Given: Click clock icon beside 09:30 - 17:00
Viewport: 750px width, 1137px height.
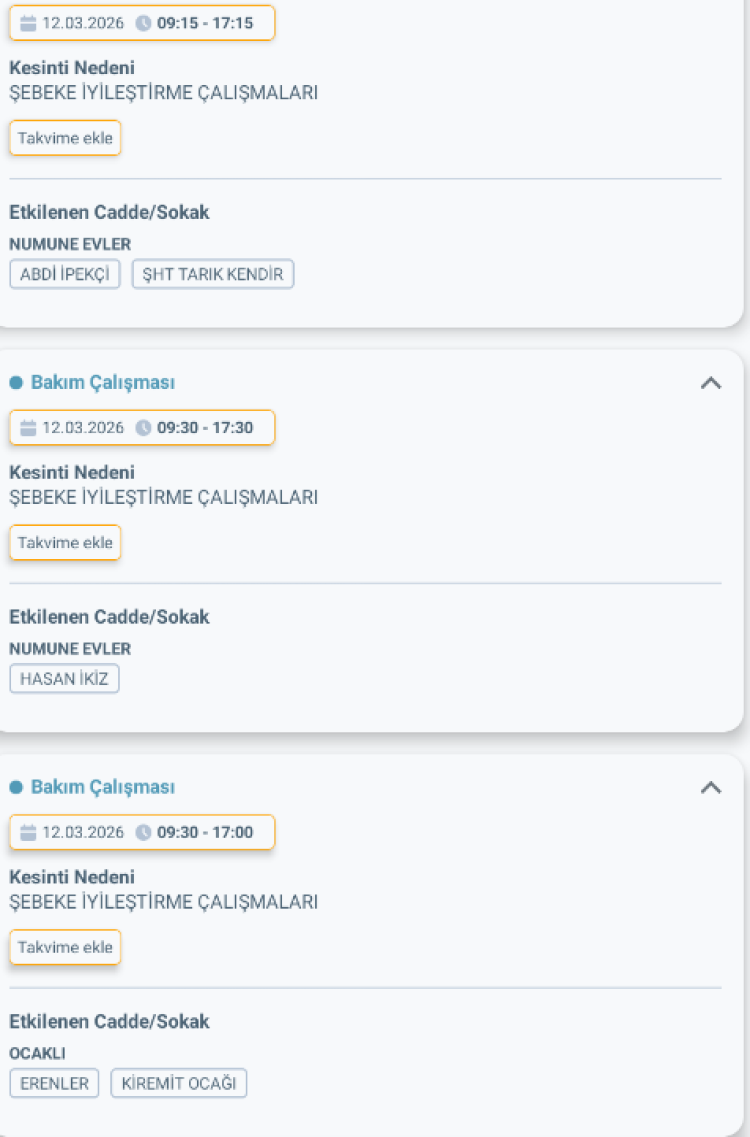Looking at the screenshot, I should 144,832.
